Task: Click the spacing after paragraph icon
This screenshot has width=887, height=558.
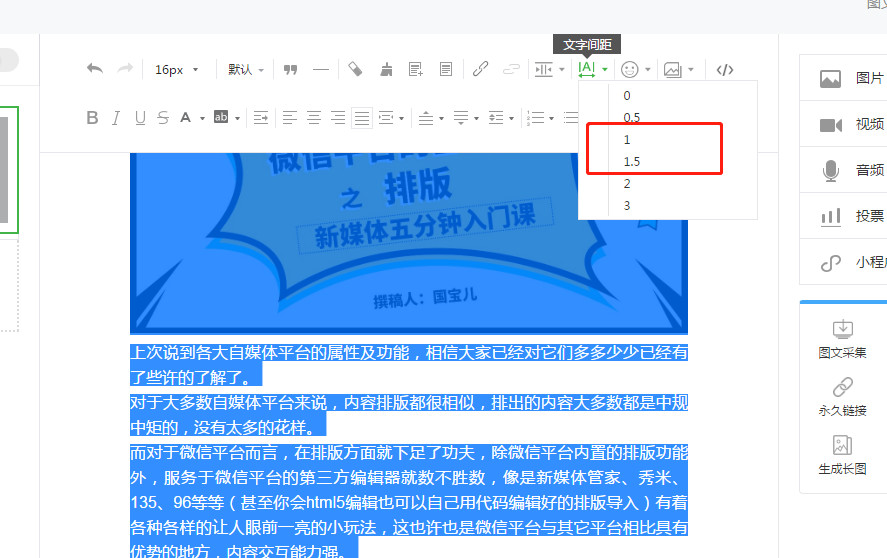Action: tap(461, 117)
